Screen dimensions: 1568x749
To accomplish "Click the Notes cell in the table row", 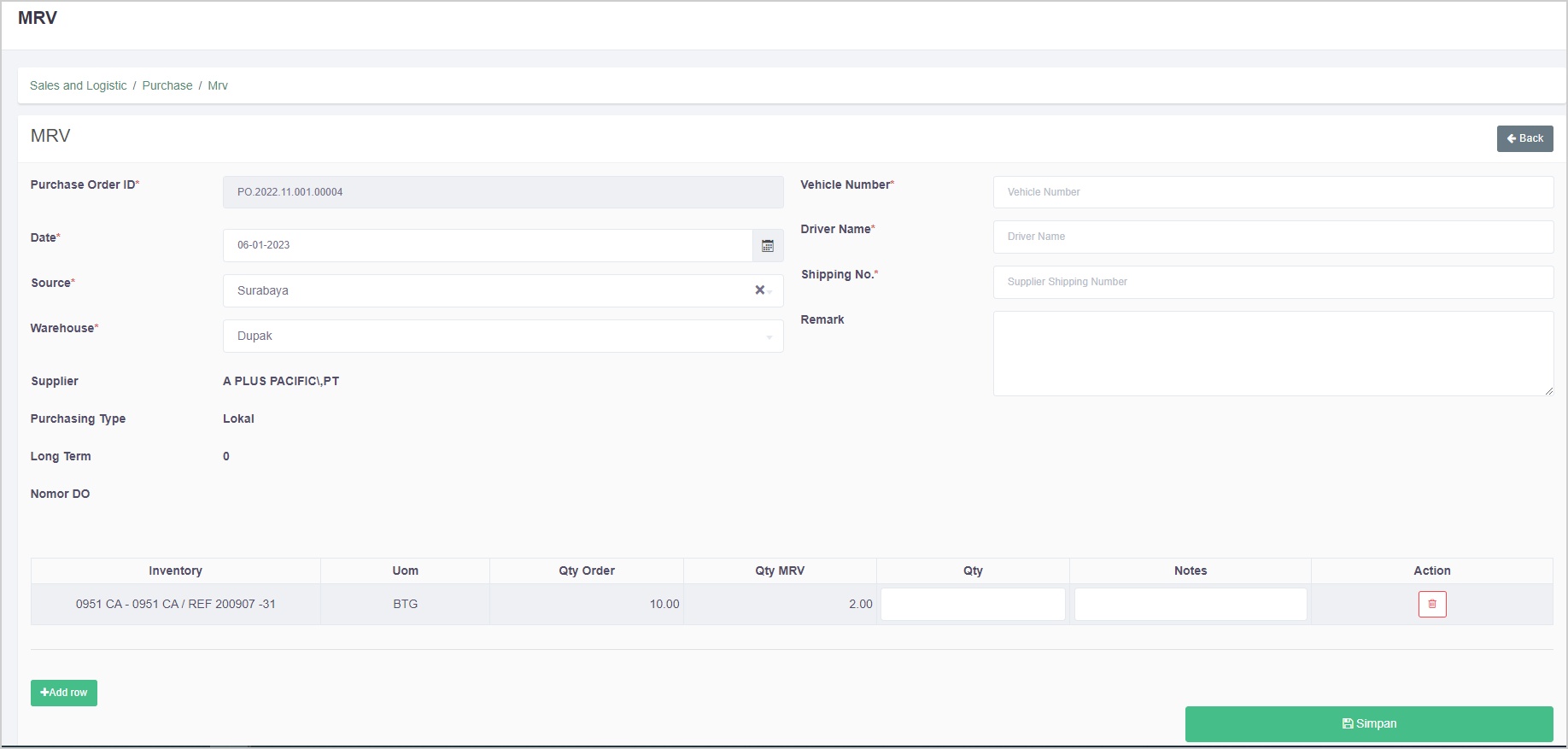I will coord(1190,604).
